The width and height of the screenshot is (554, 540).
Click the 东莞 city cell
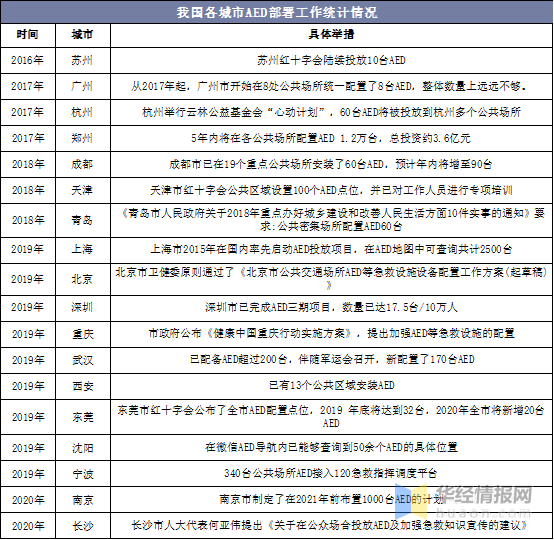pos(83,417)
